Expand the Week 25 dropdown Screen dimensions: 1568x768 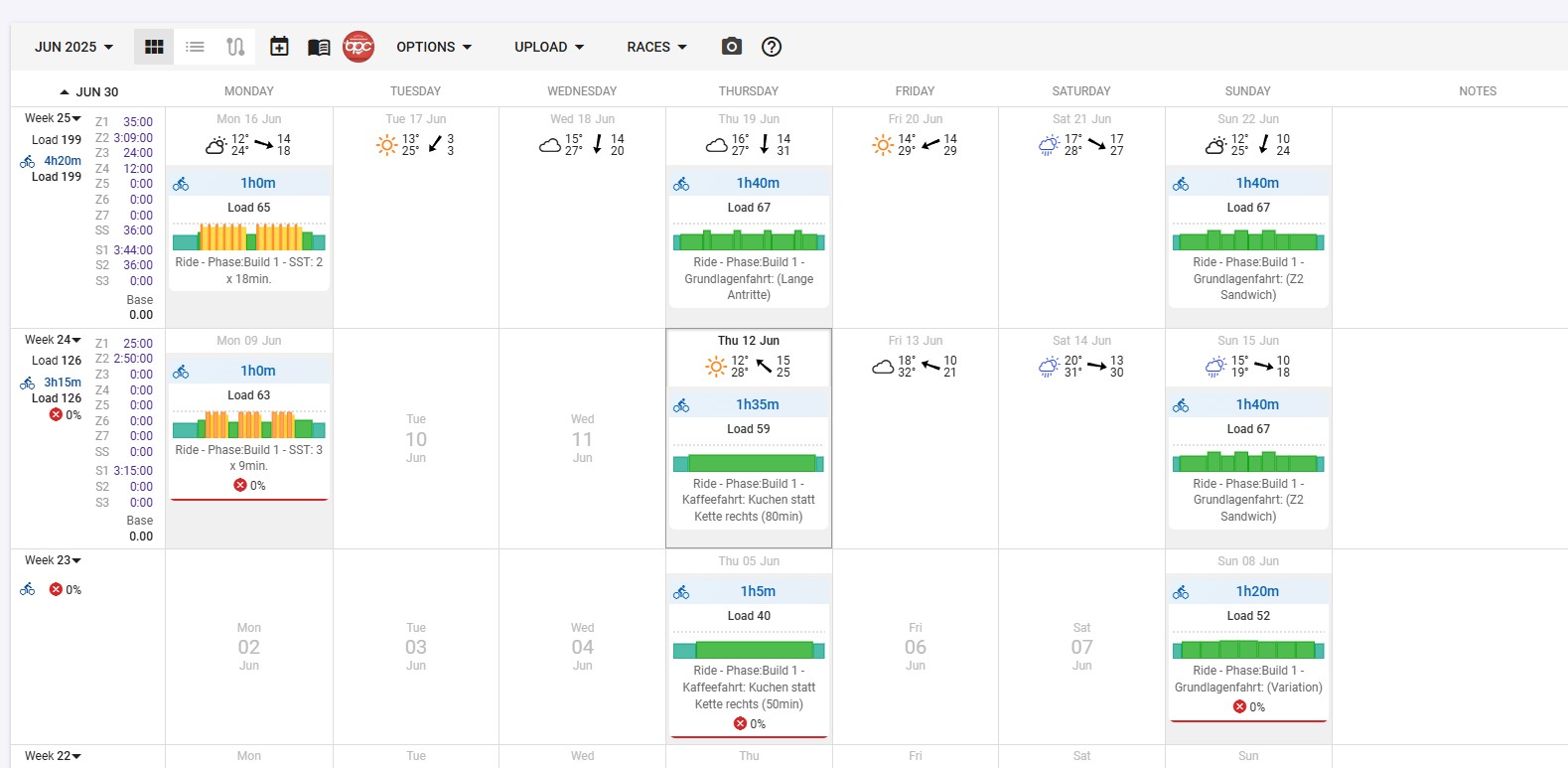click(x=54, y=118)
